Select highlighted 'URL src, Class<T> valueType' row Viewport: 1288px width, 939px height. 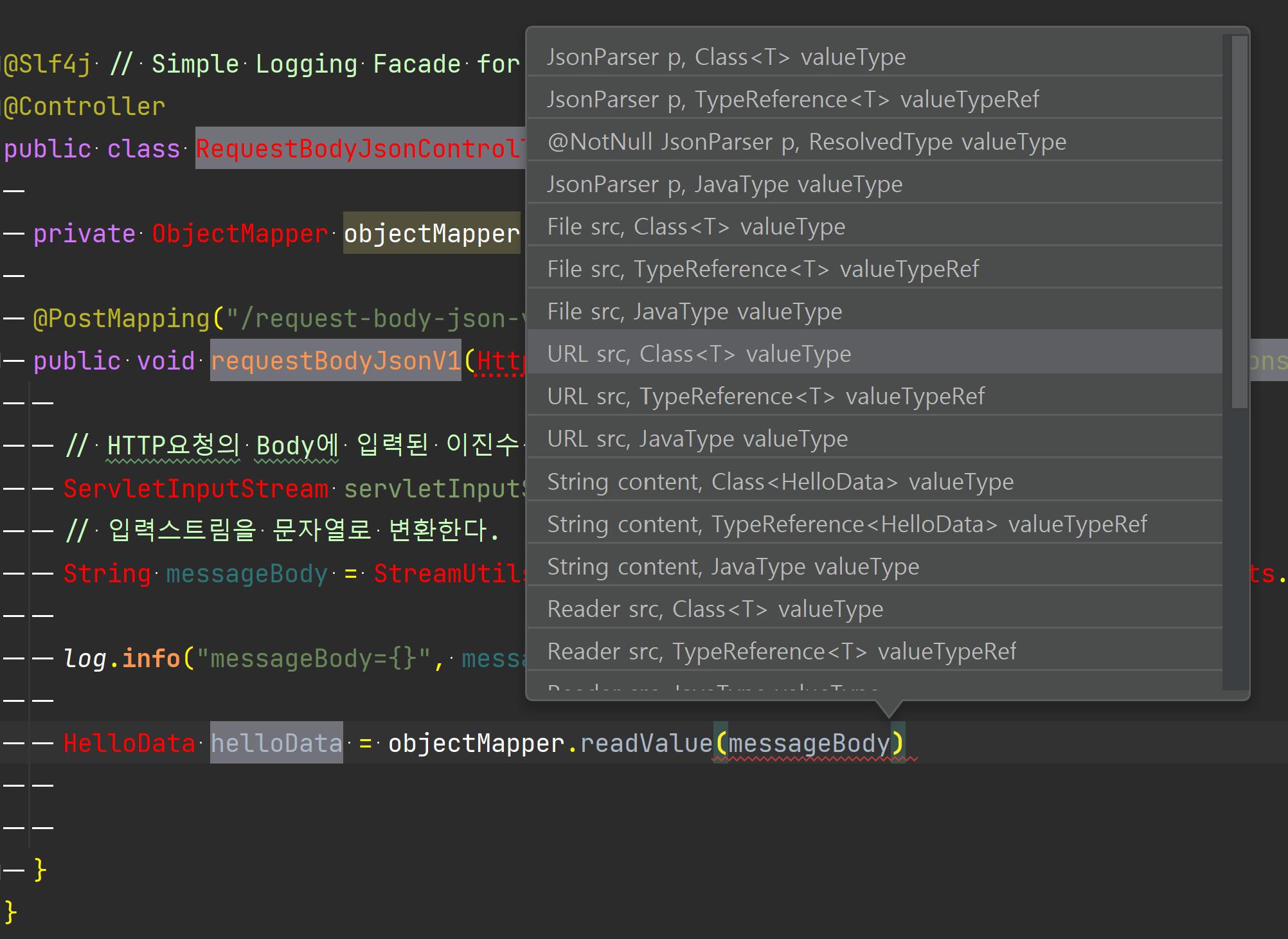(874, 353)
